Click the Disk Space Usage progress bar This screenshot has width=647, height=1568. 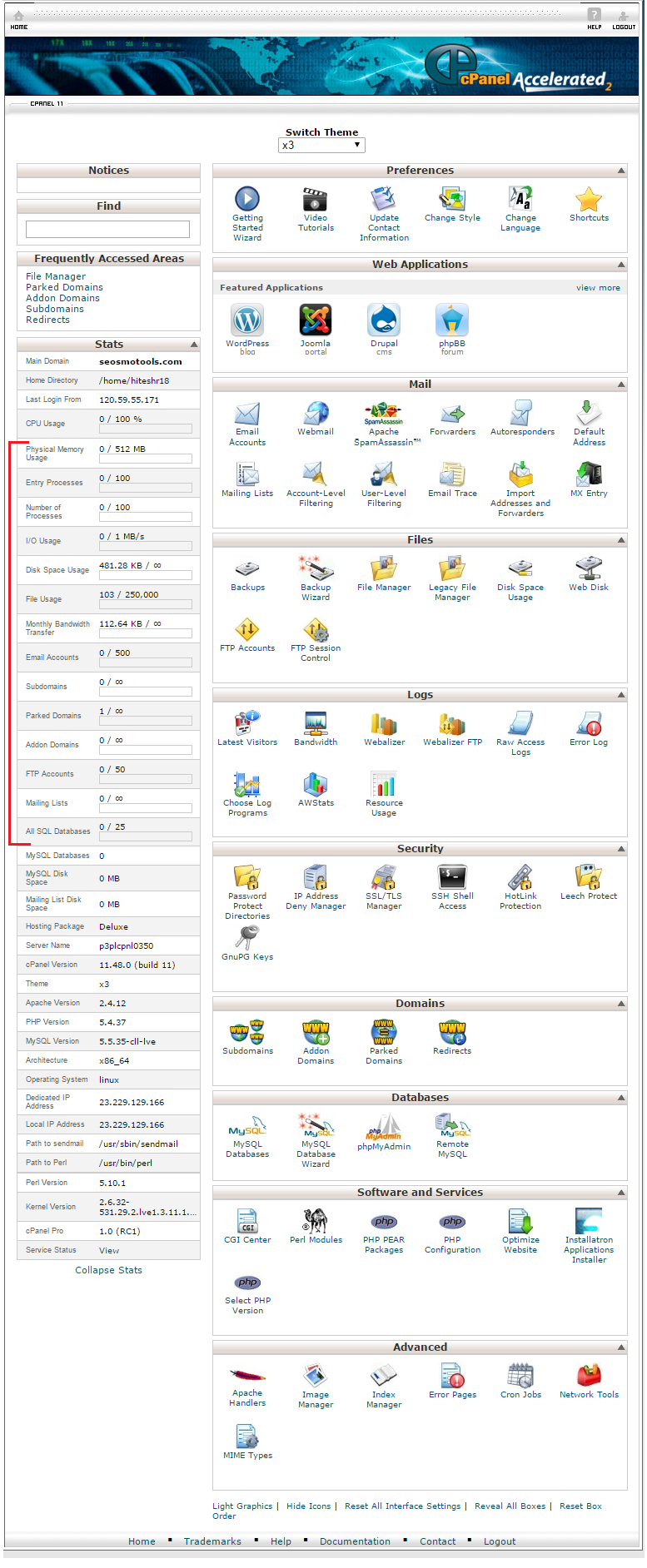tap(146, 575)
